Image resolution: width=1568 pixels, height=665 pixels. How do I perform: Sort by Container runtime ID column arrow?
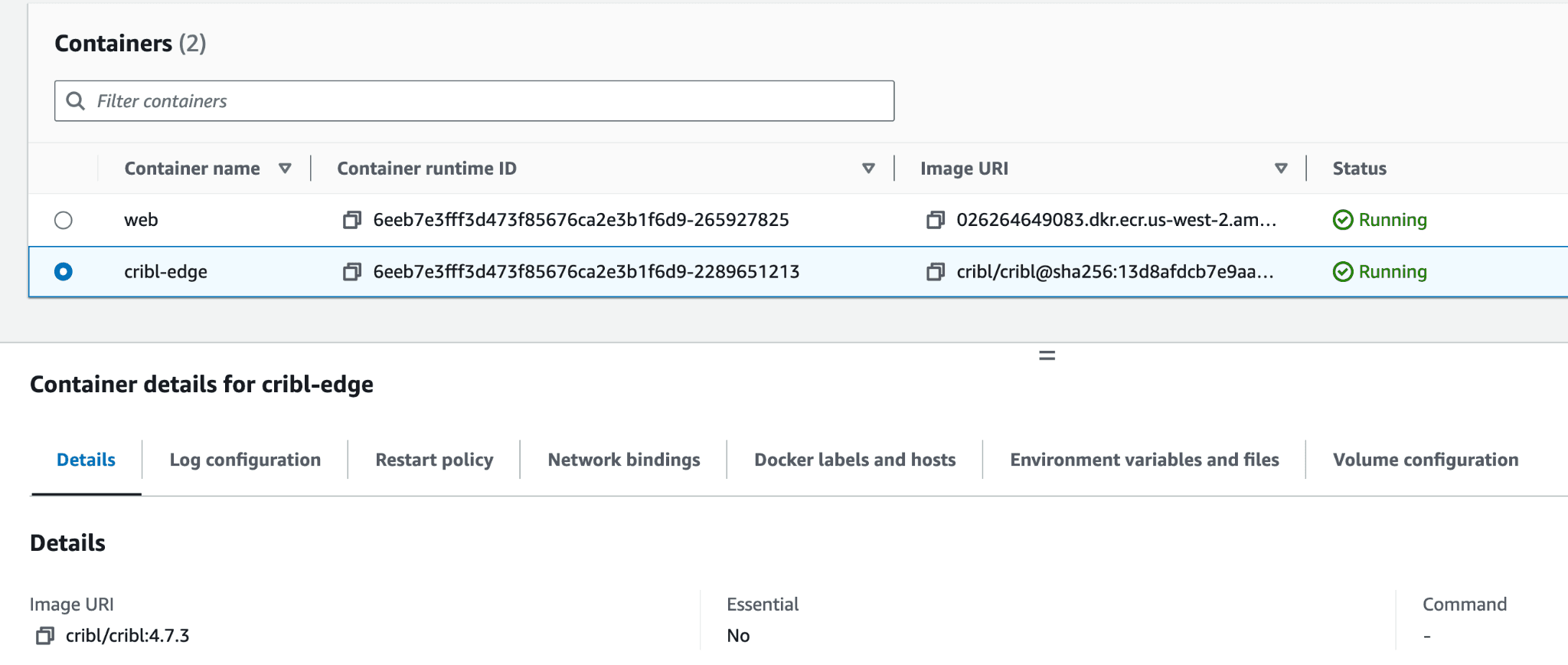pyautogui.click(x=868, y=169)
